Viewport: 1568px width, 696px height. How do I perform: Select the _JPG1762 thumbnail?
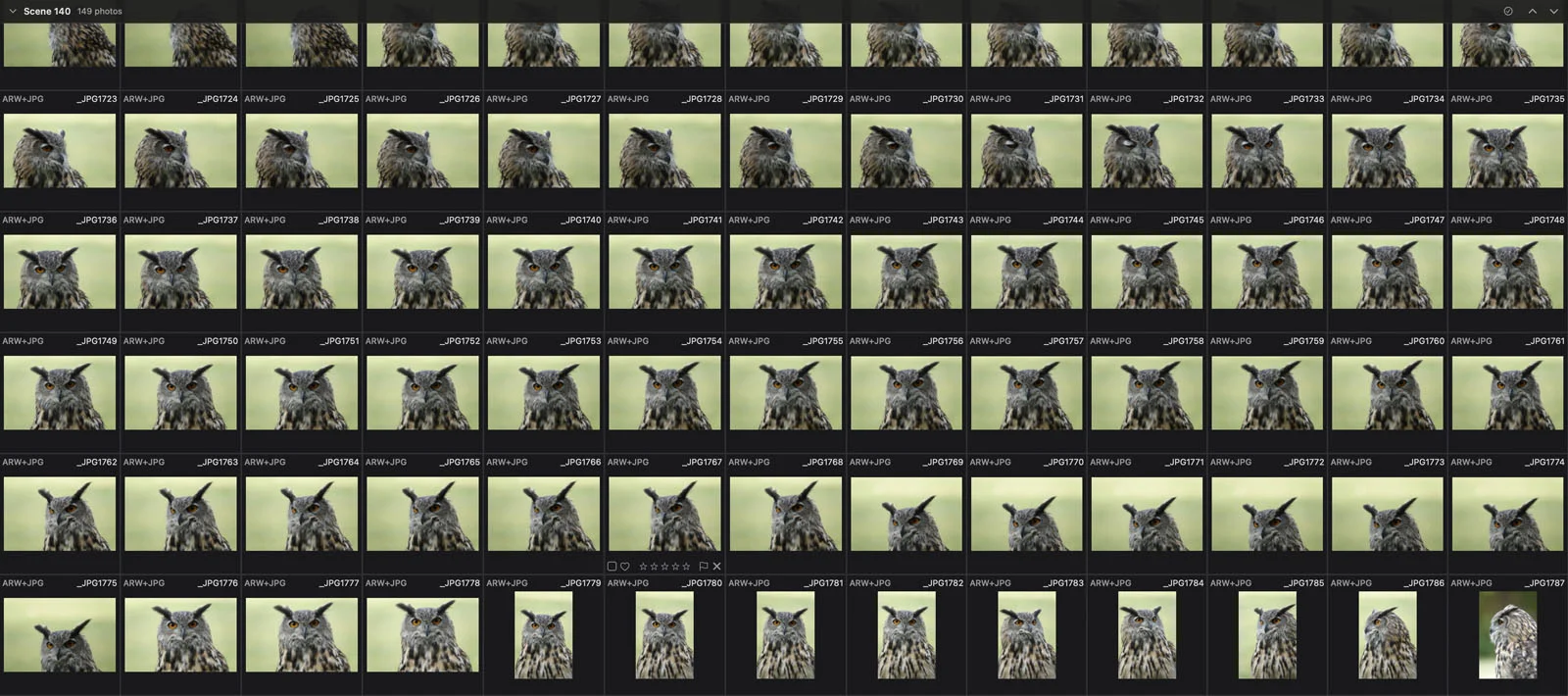60,514
